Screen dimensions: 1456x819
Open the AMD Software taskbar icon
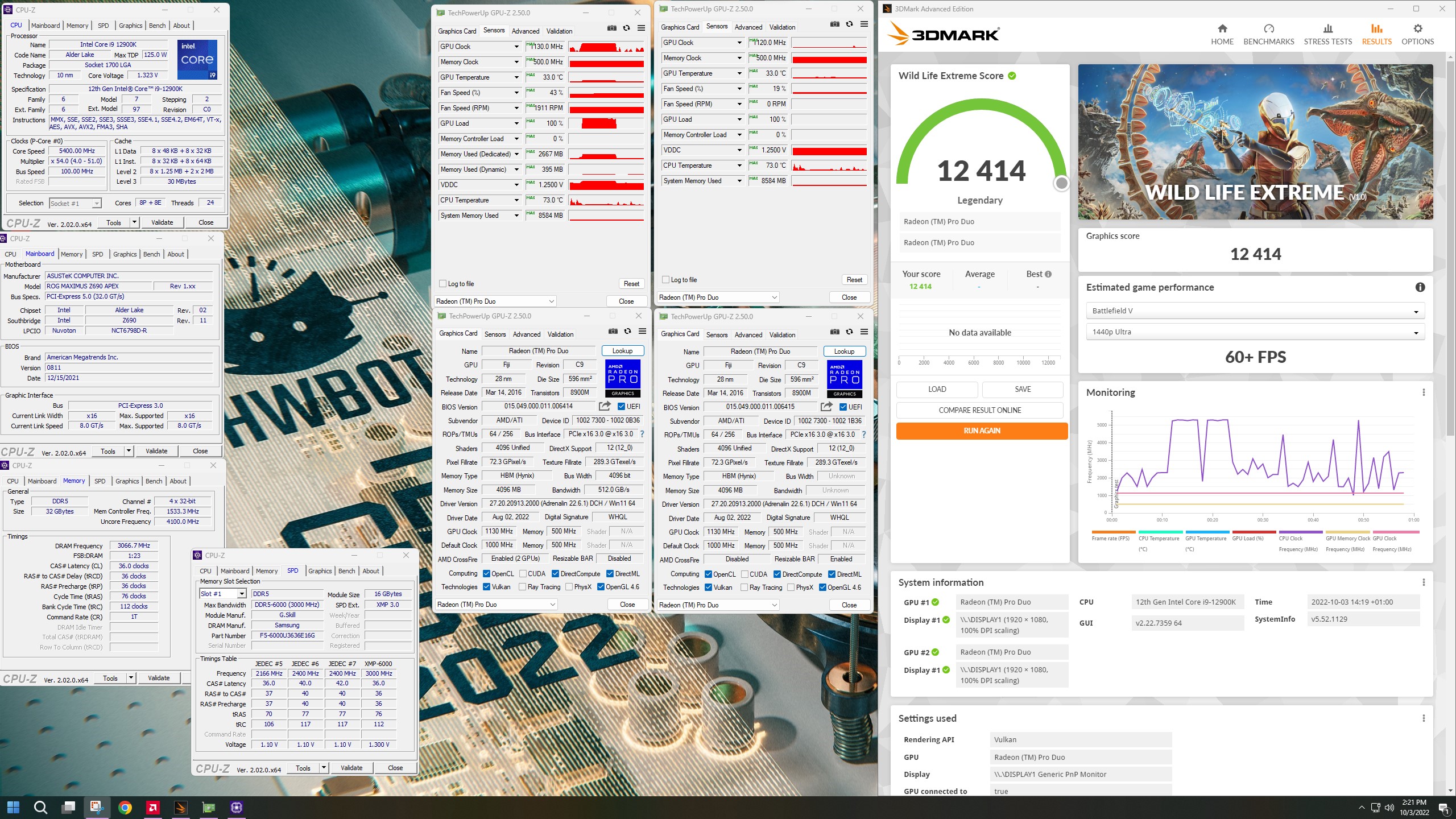tap(152, 807)
